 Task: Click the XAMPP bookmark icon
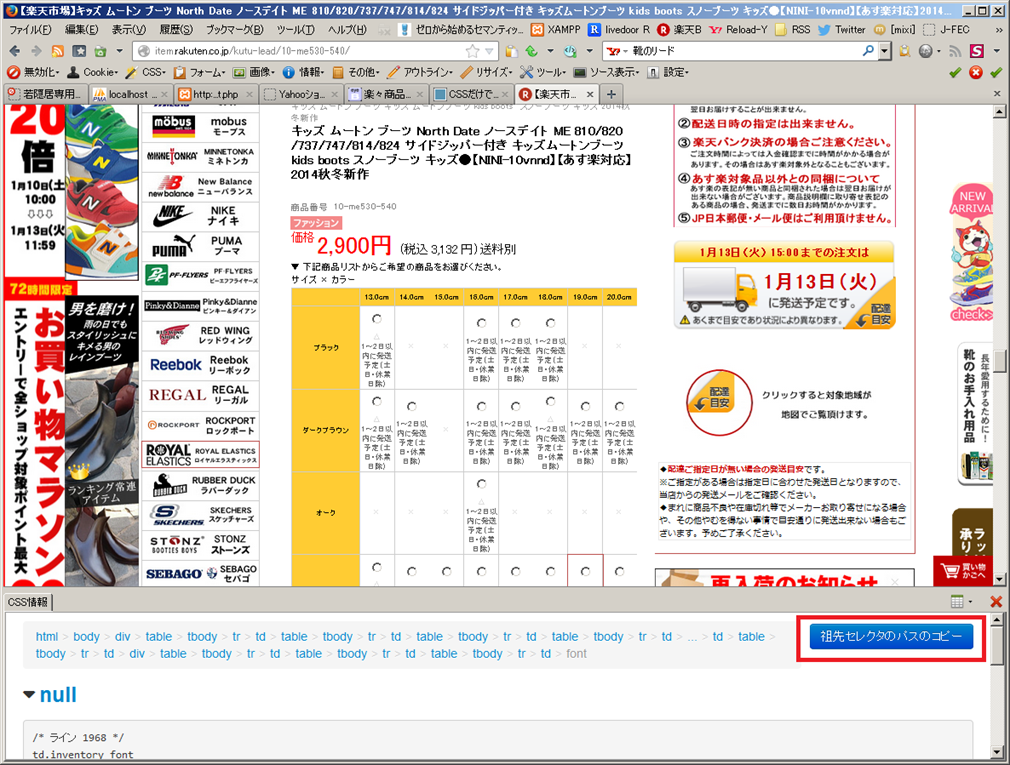point(537,30)
